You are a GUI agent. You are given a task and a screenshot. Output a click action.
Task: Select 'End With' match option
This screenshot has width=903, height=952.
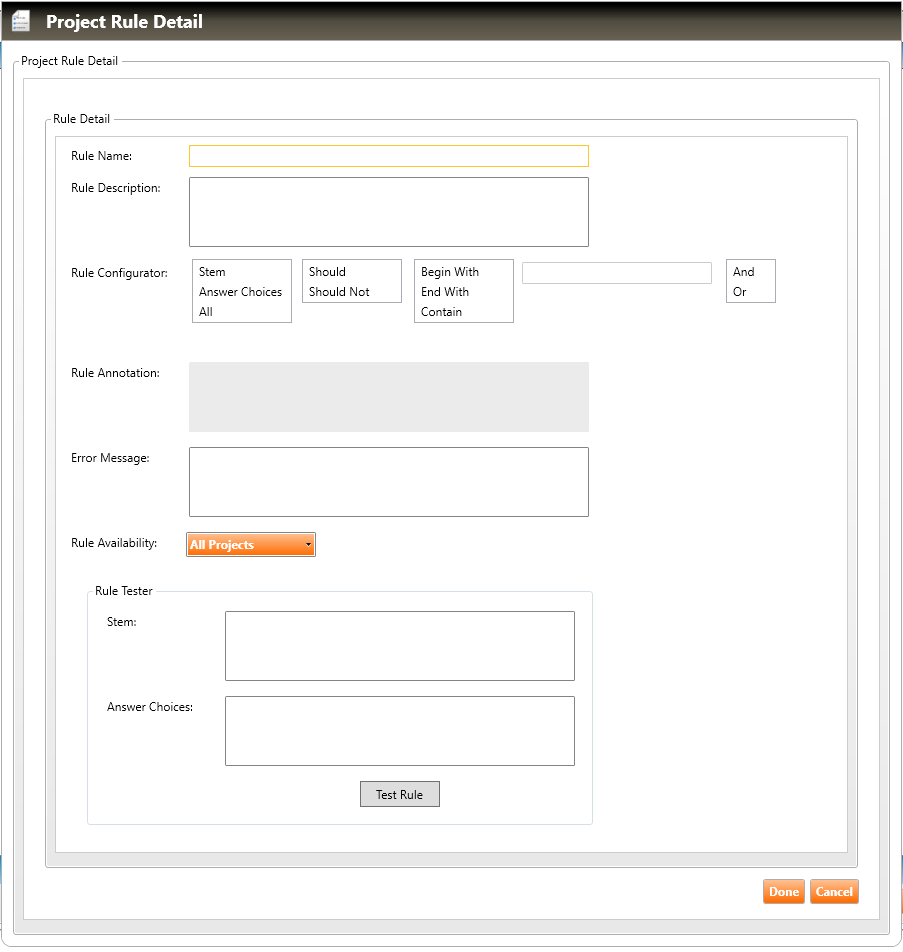tap(445, 292)
